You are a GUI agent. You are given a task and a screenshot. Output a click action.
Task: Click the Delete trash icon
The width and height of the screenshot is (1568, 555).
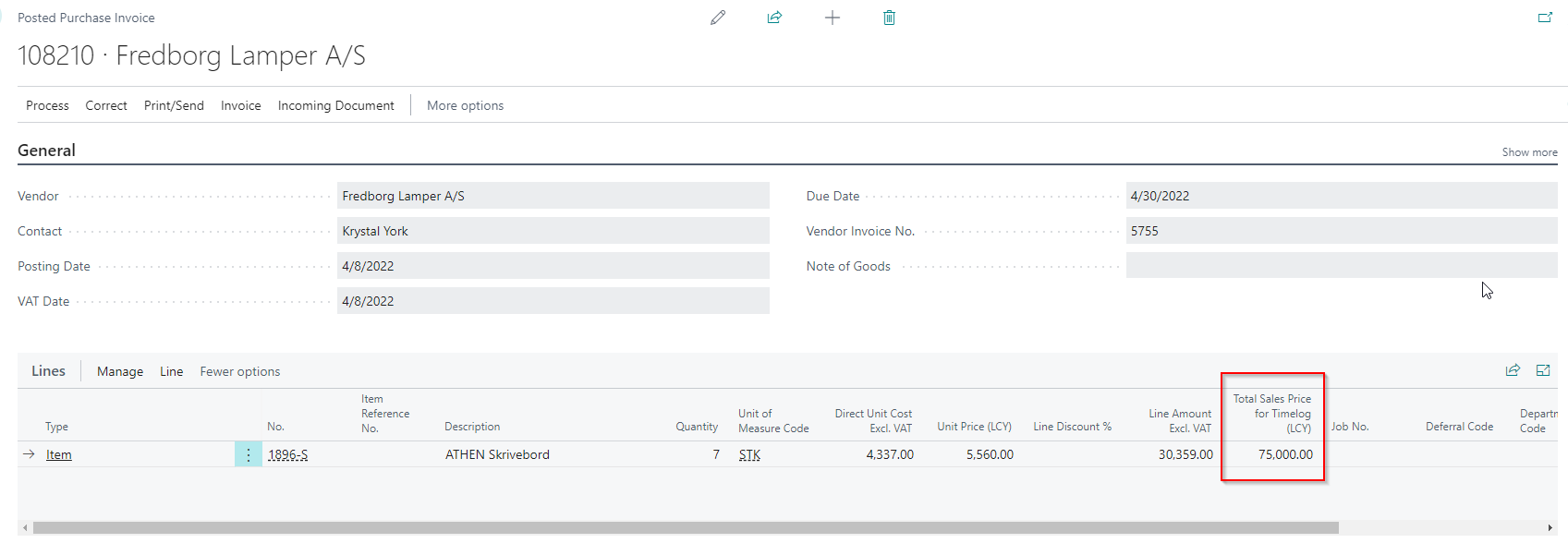(889, 18)
